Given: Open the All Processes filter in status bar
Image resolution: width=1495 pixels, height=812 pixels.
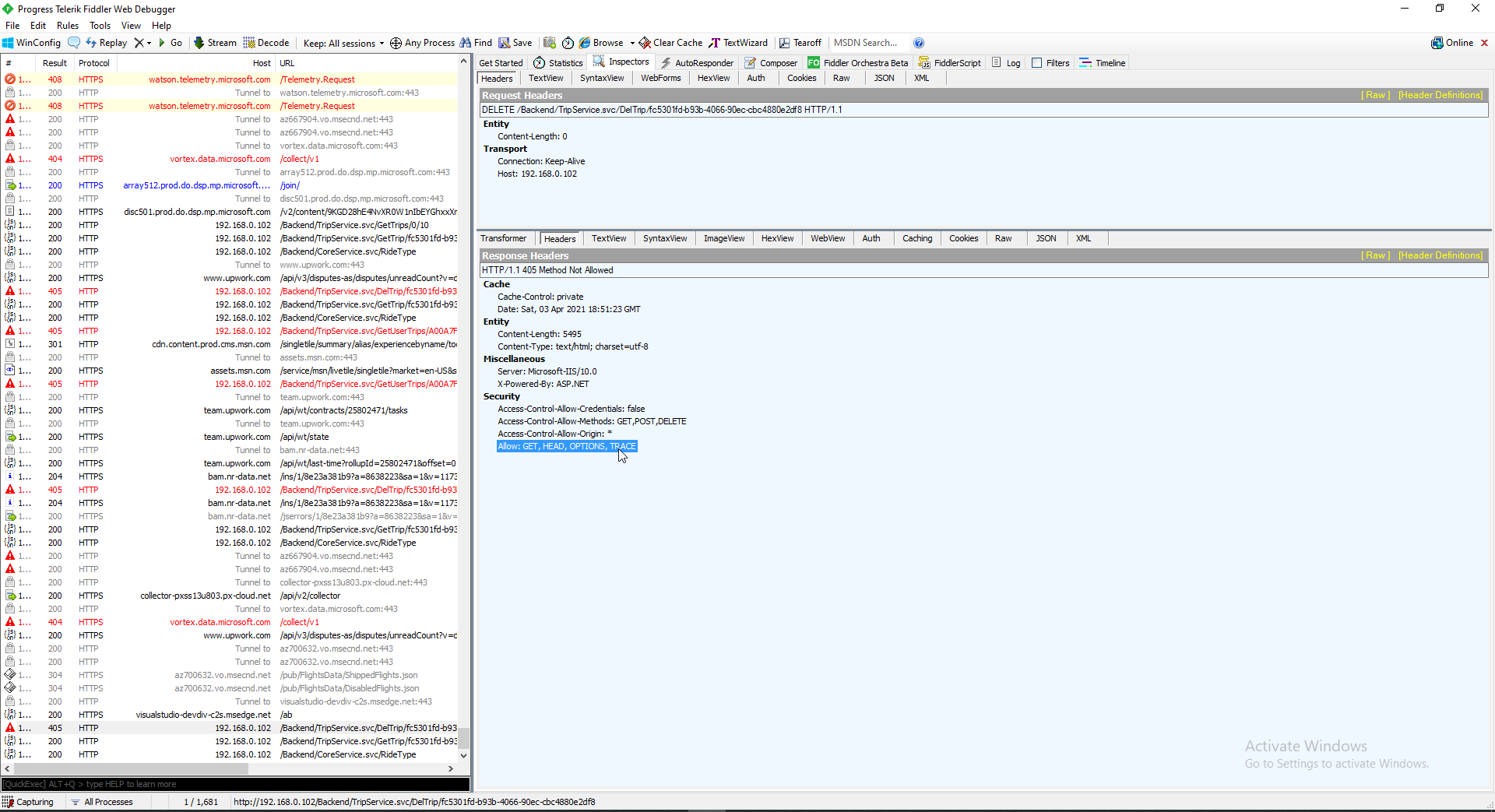Looking at the screenshot, I should 102,802.
